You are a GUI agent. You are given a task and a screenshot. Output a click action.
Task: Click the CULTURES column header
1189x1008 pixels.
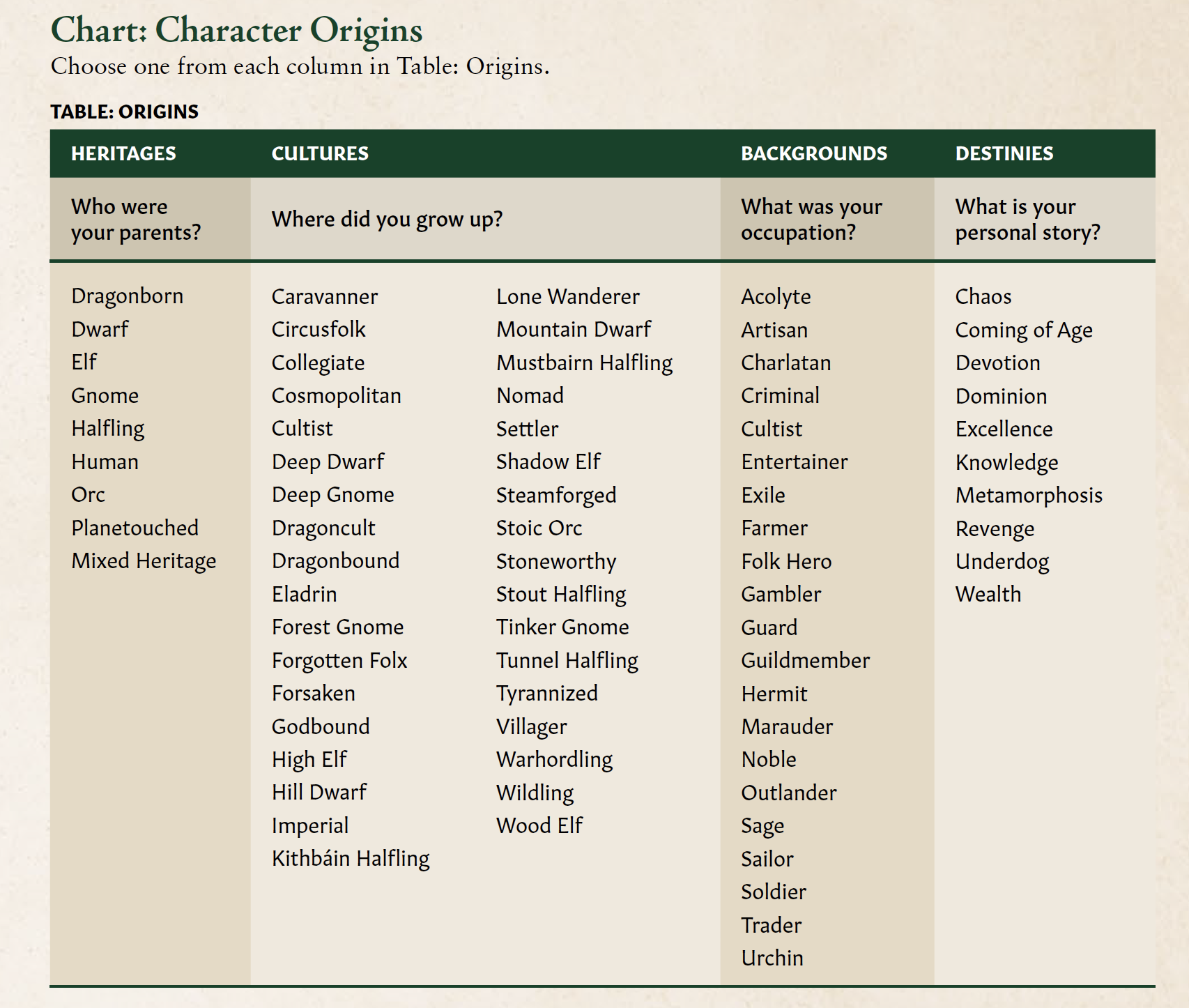(320, 153)
